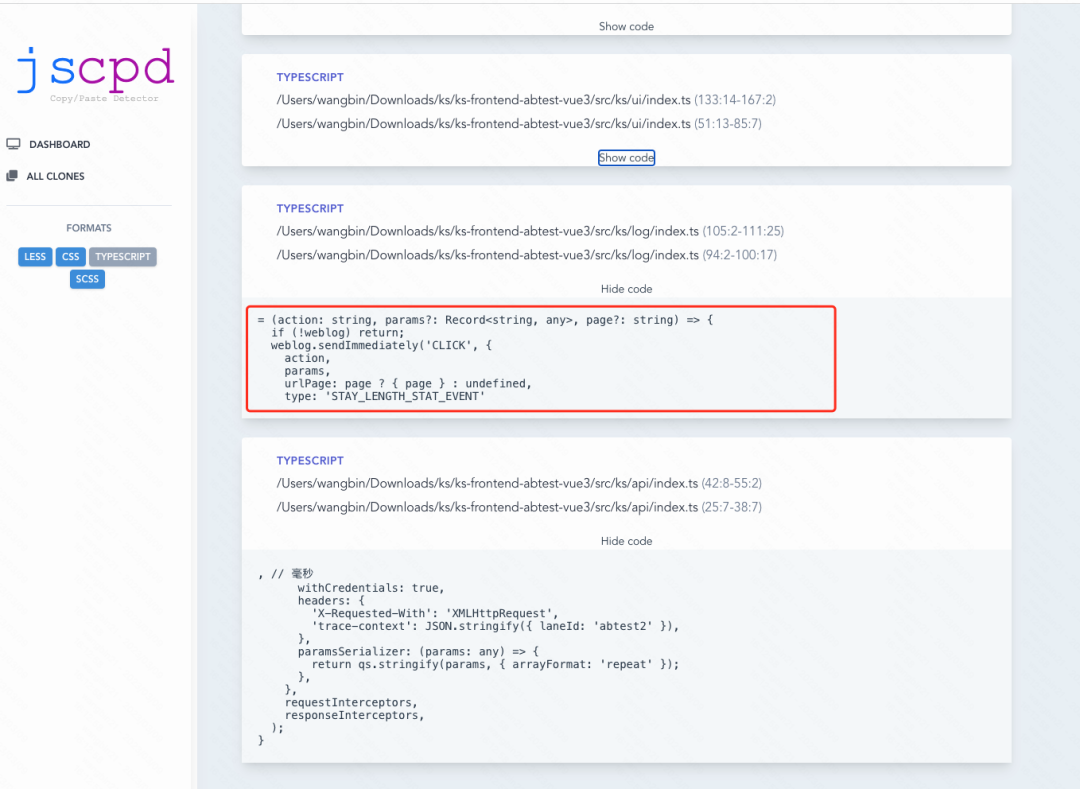The height and width of the screenshot is (789, 1080).
Task: Click code line type: 'STAY_LENGTH_STAT_EVENT'
Action: (384, 396)
